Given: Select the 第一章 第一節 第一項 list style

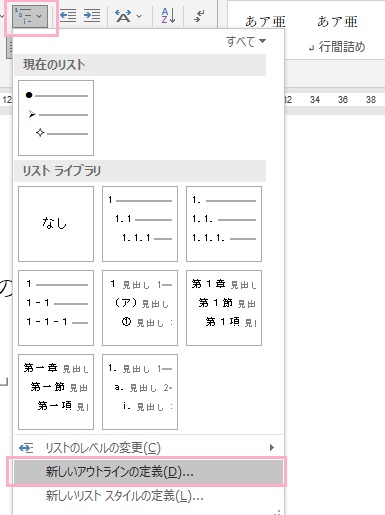Looking at the screenshot, I should coord(56,392).
